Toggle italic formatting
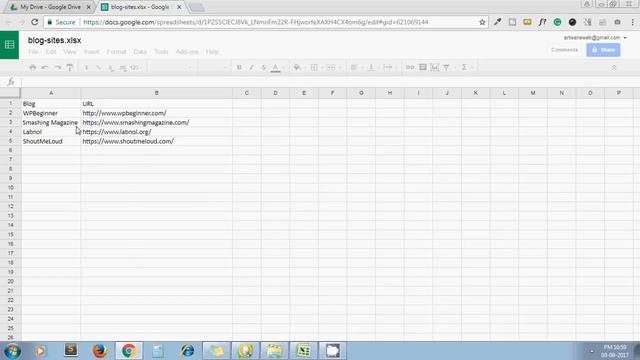The width and height of the screenshot is (640, 360). [251, 67]
